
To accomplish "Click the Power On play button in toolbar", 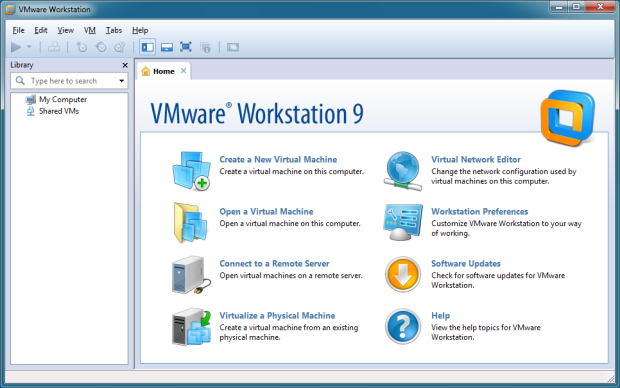I will coord(16,47).
